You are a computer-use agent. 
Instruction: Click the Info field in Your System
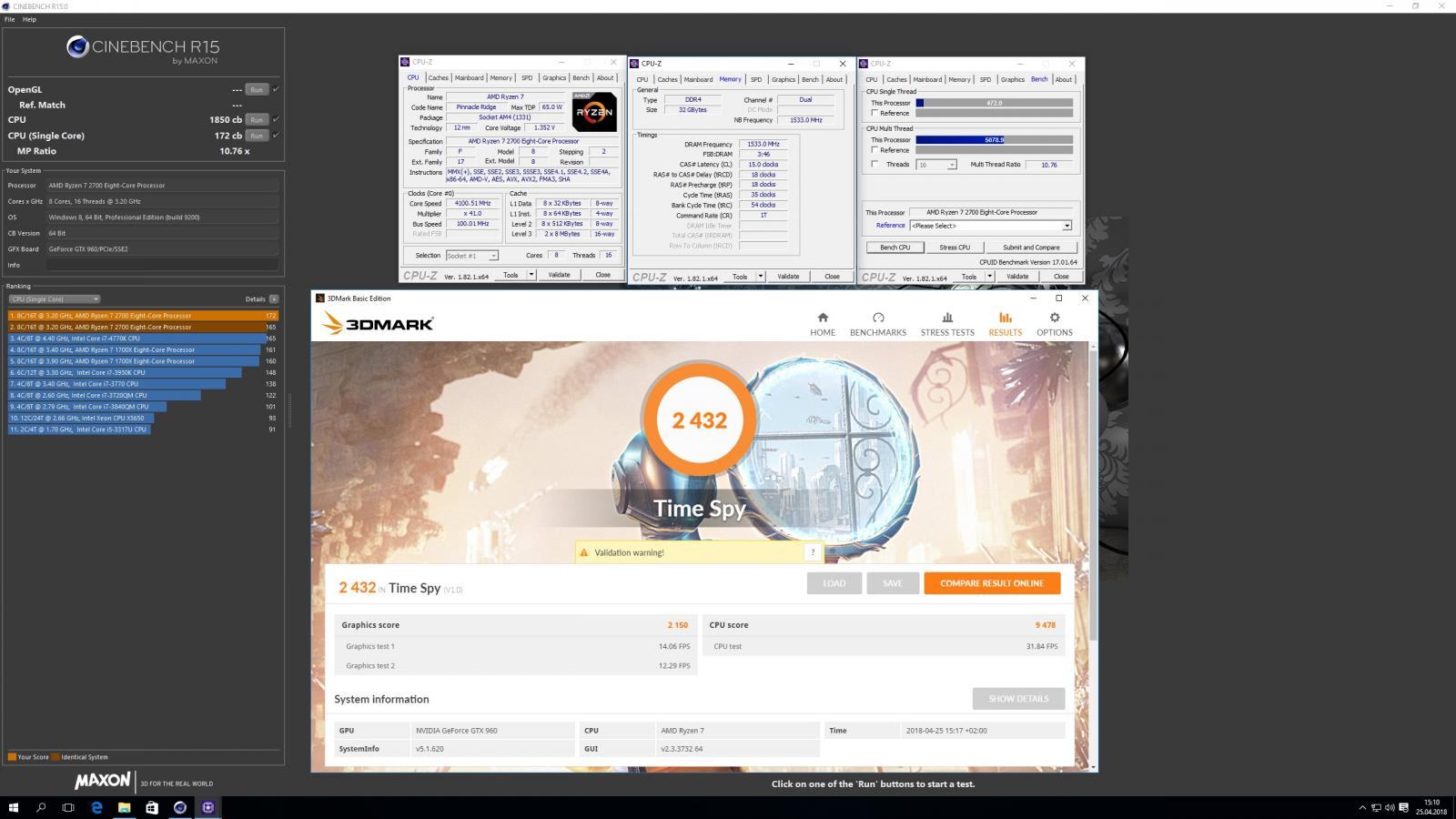162,265
